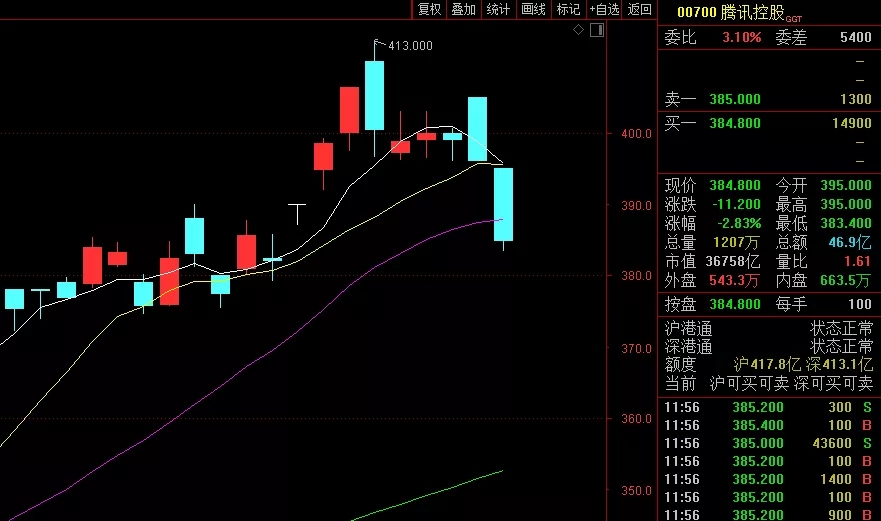Image resolution: width=881 pixels, height=521 pixels.
Task: Click the 400.0 price axis label
Action: point(637,133)
